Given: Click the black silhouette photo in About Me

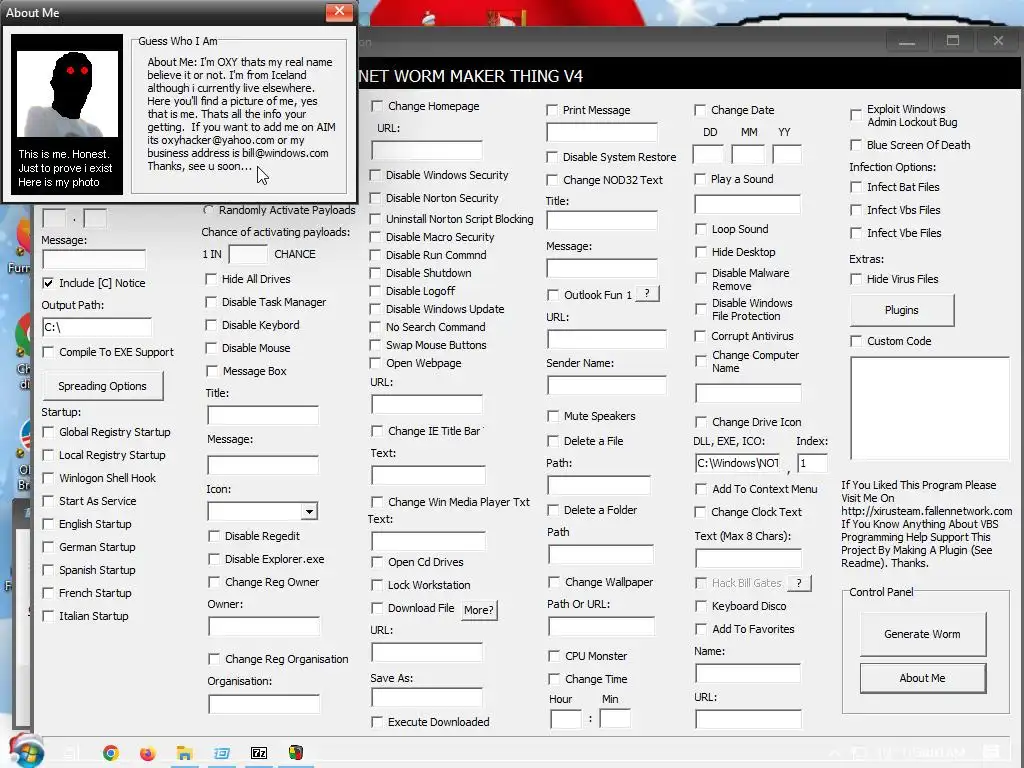Looking at the screenshot, I should coord(67,93).
